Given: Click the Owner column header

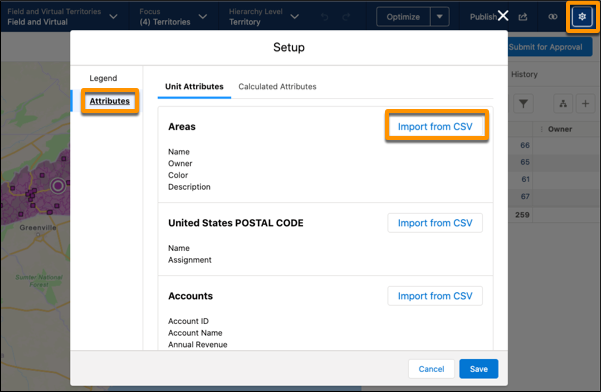Looking at the screenshot, I should tap(560, 129).
